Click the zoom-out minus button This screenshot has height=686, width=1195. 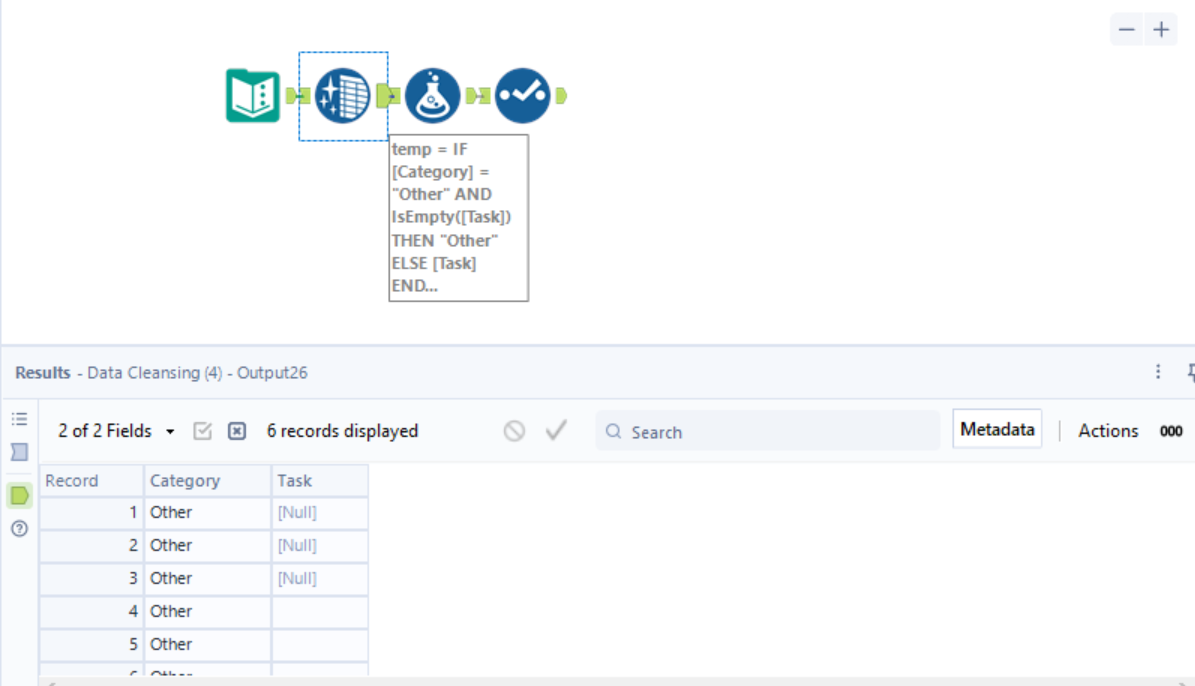pyautogui.click(x=1126, y=29)
